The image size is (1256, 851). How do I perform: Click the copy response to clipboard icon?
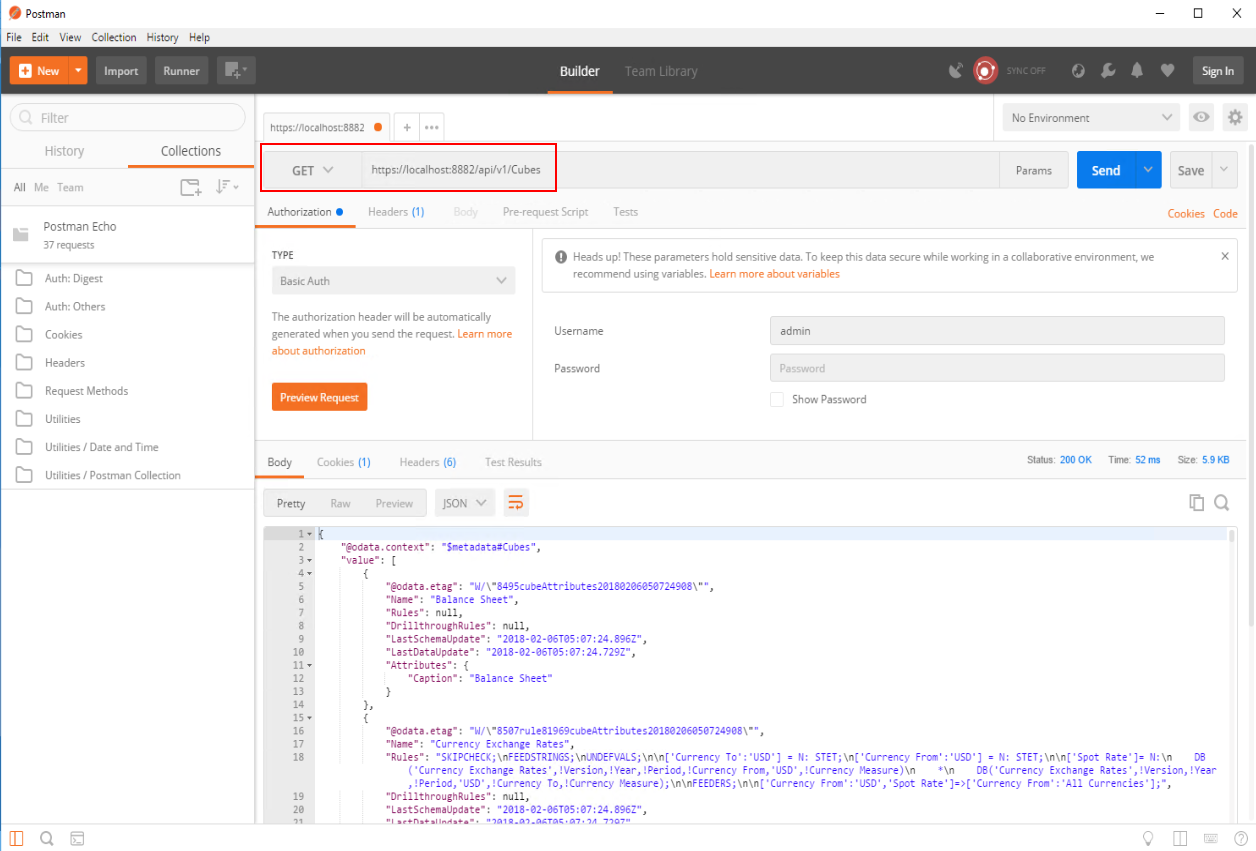pos(1196,503)
